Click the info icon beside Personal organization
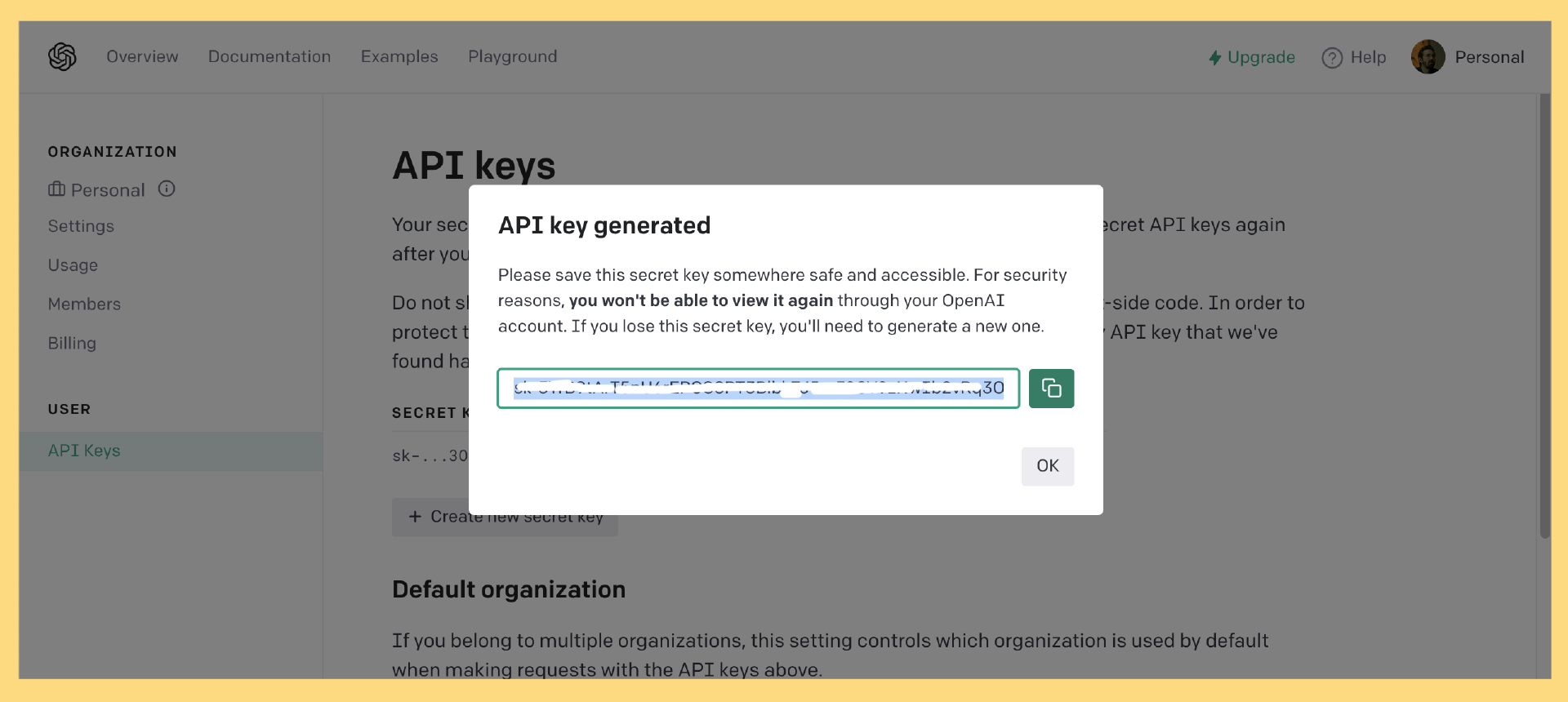This screenshot has height=702, width=1568. click(167, 189)
